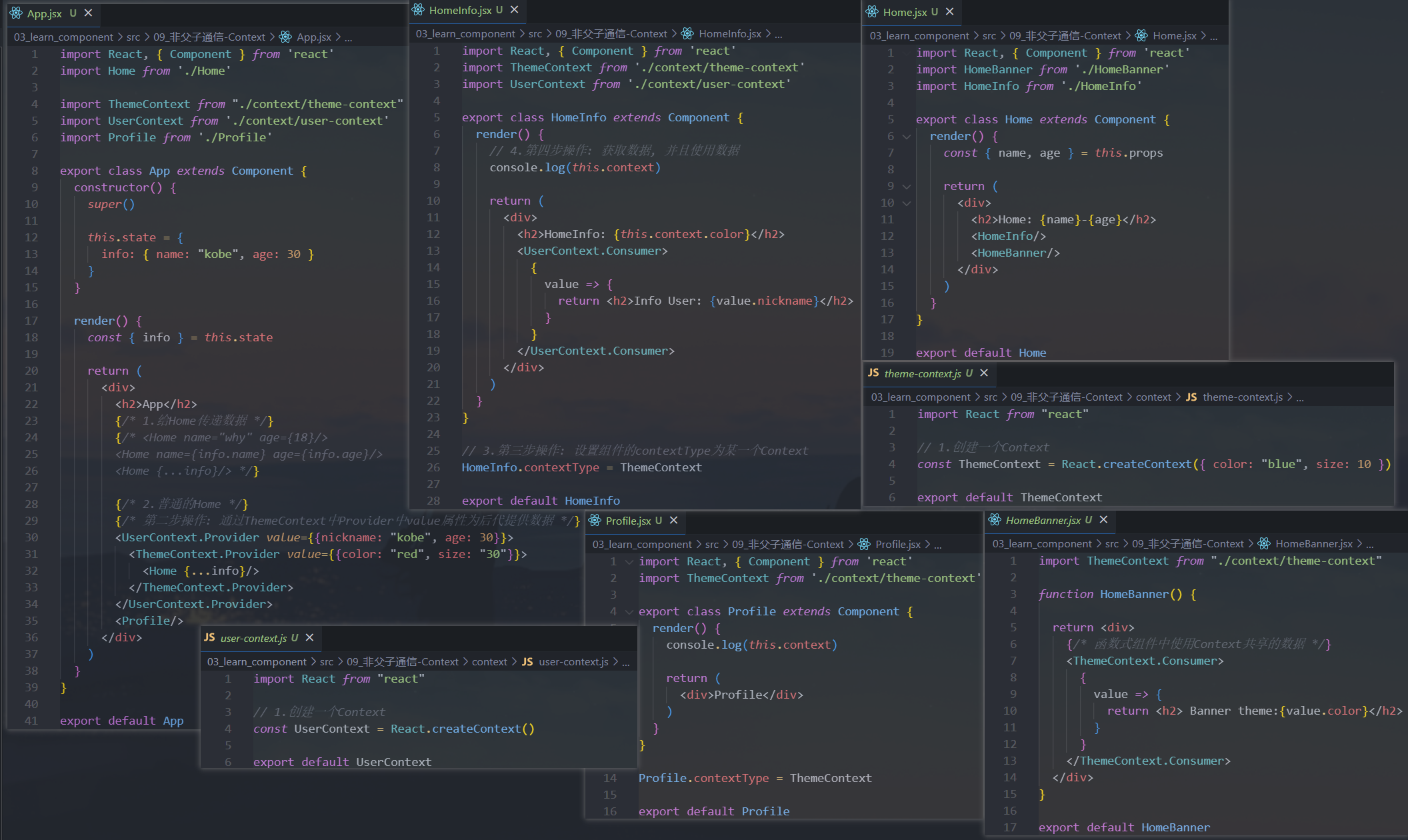Collapse render() fold at Home.jsx line 6
Viewport: 1408px width, 840px height.
tap(906, 136)
